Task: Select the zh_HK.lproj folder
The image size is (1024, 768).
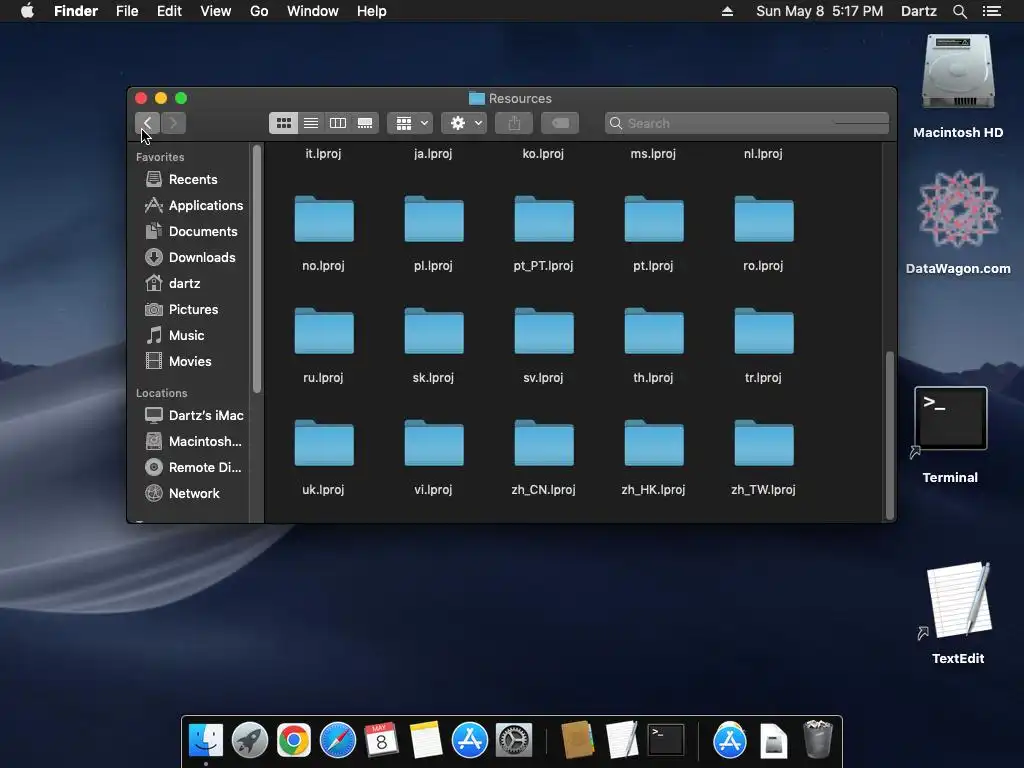Action: pyautogui.click(x=654, y=443)
